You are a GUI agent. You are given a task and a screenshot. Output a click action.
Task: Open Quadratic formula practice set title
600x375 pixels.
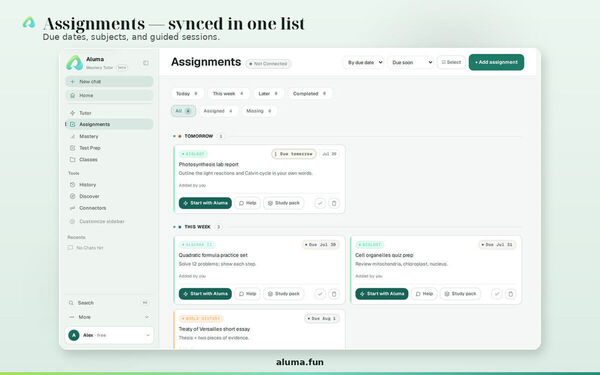click(x=213, y=255)
